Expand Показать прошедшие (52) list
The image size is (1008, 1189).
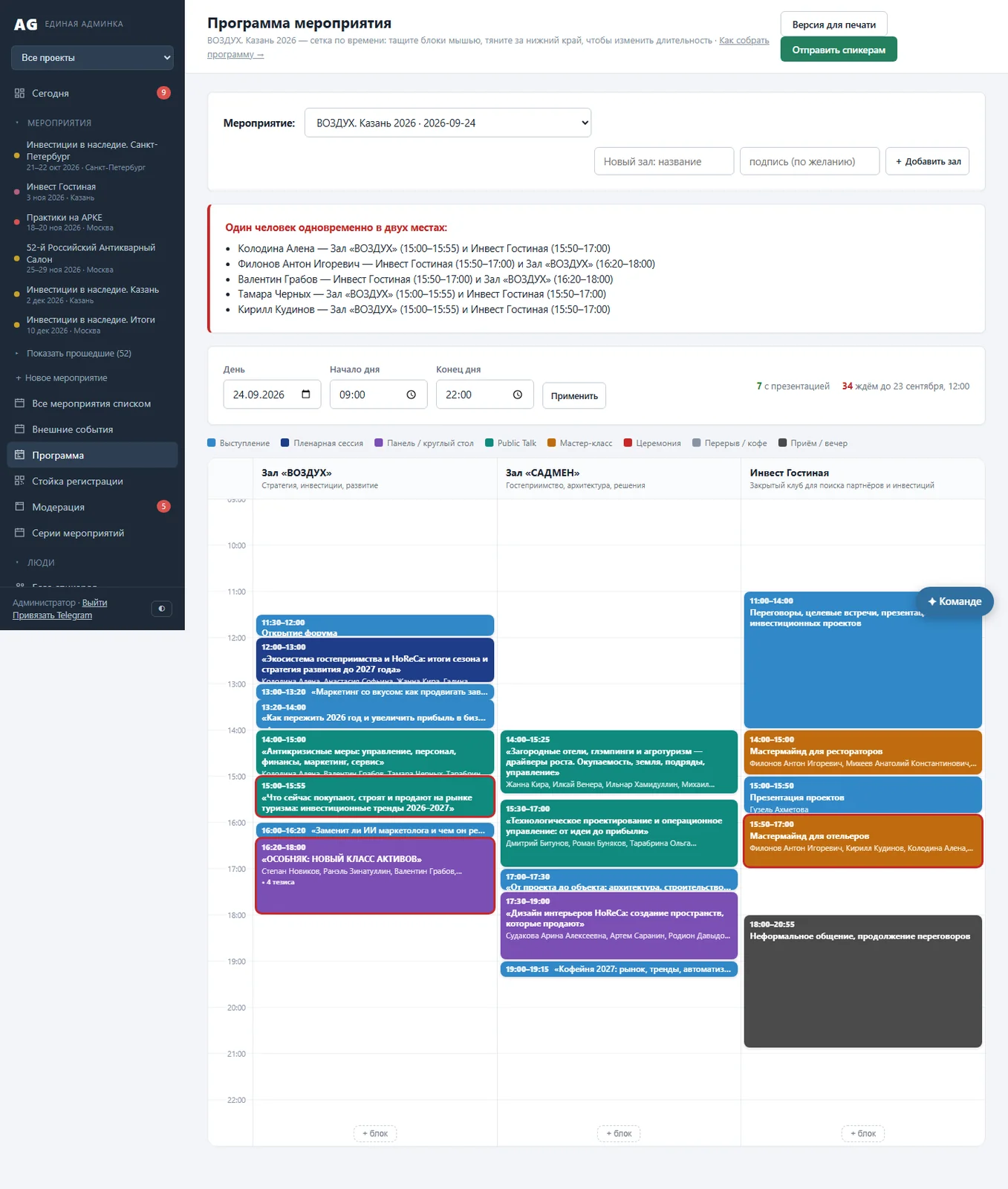pos(79,354)
